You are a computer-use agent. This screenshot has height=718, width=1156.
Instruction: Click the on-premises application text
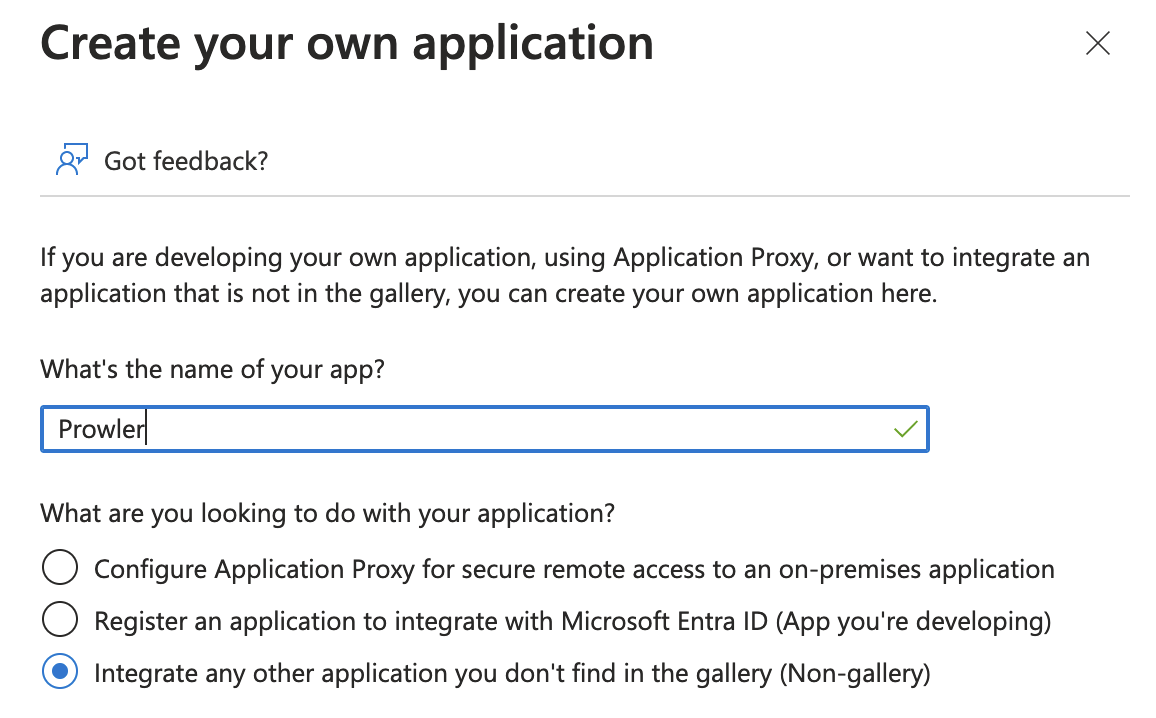[x=916, y=569]
